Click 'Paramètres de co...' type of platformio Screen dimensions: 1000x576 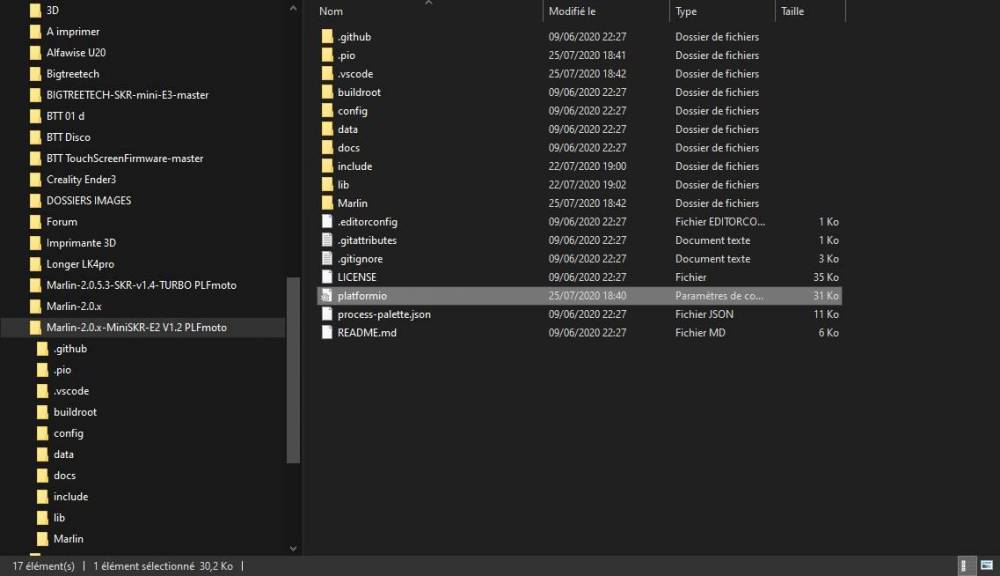coord(719,295)
